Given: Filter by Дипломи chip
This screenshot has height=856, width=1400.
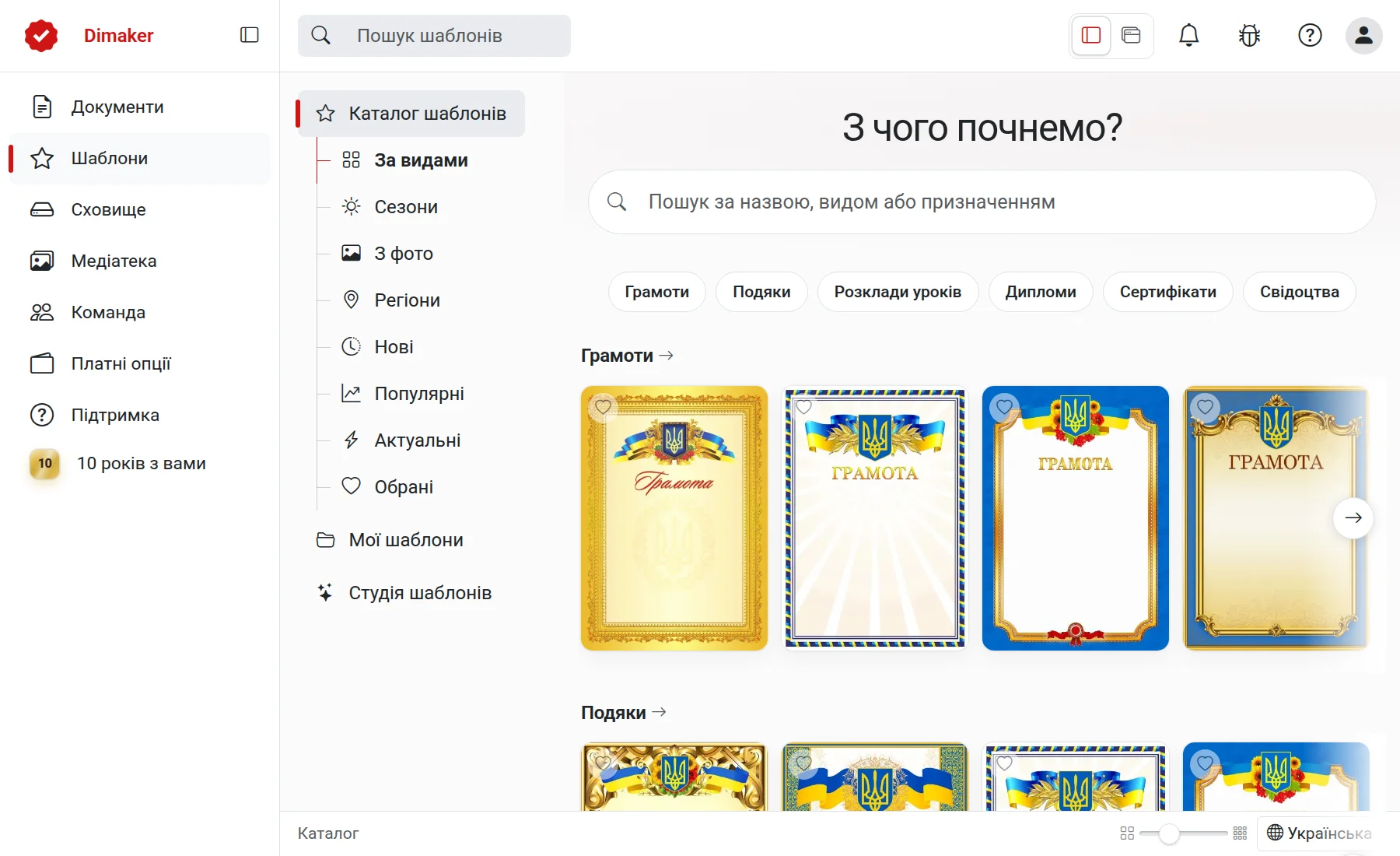Looking at the screenshot, I should tap(1041, 292).
